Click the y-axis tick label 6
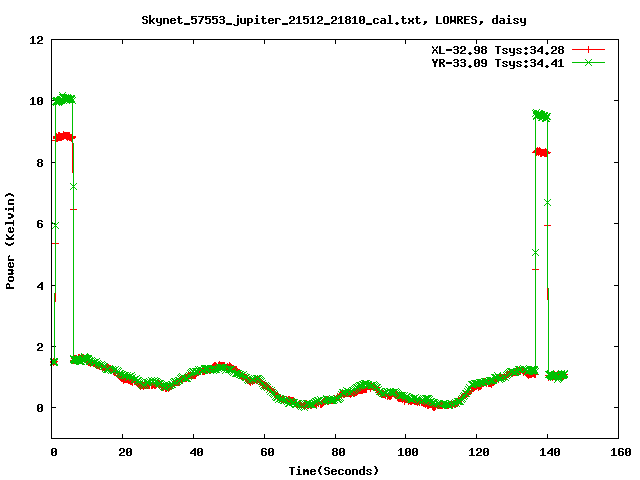Viewport: 640px width, 480px height. pos(40,224)
